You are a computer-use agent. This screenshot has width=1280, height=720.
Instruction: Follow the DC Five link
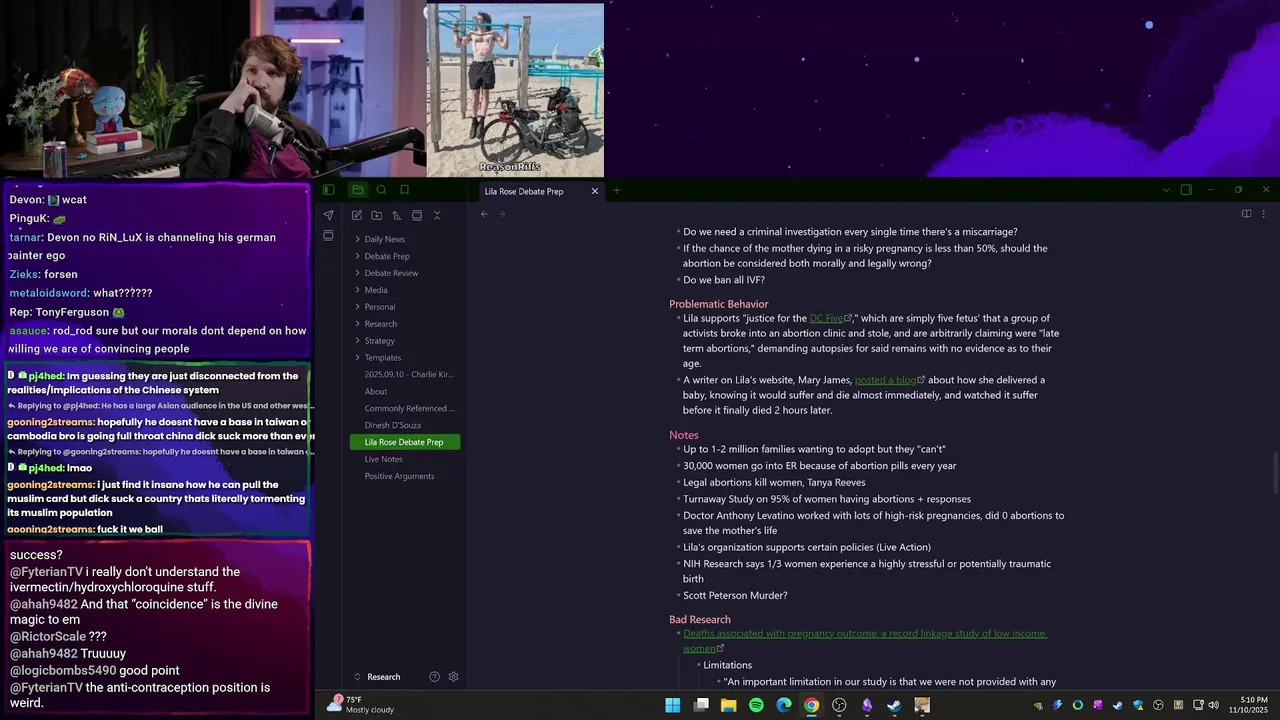[829, 318]
